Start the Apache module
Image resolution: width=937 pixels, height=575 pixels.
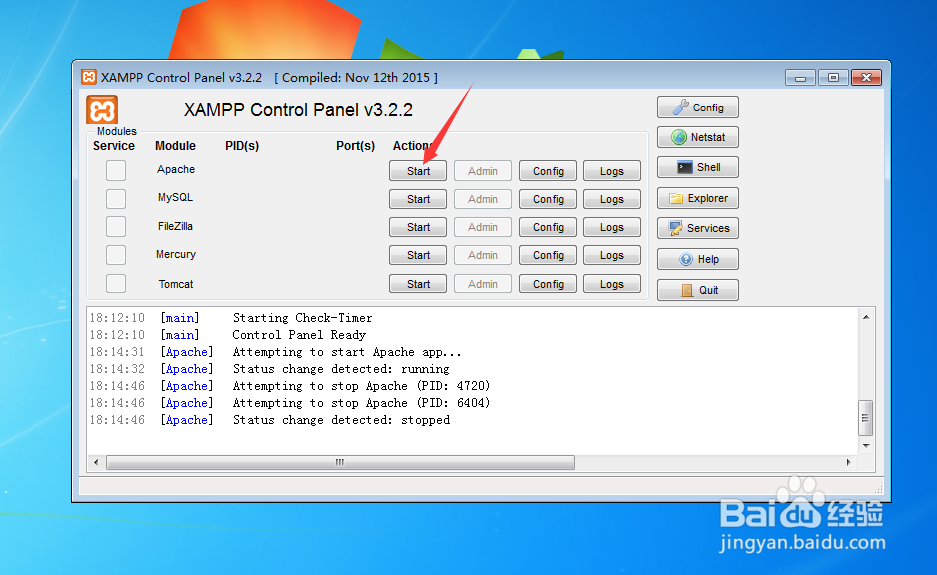point(418,171)
